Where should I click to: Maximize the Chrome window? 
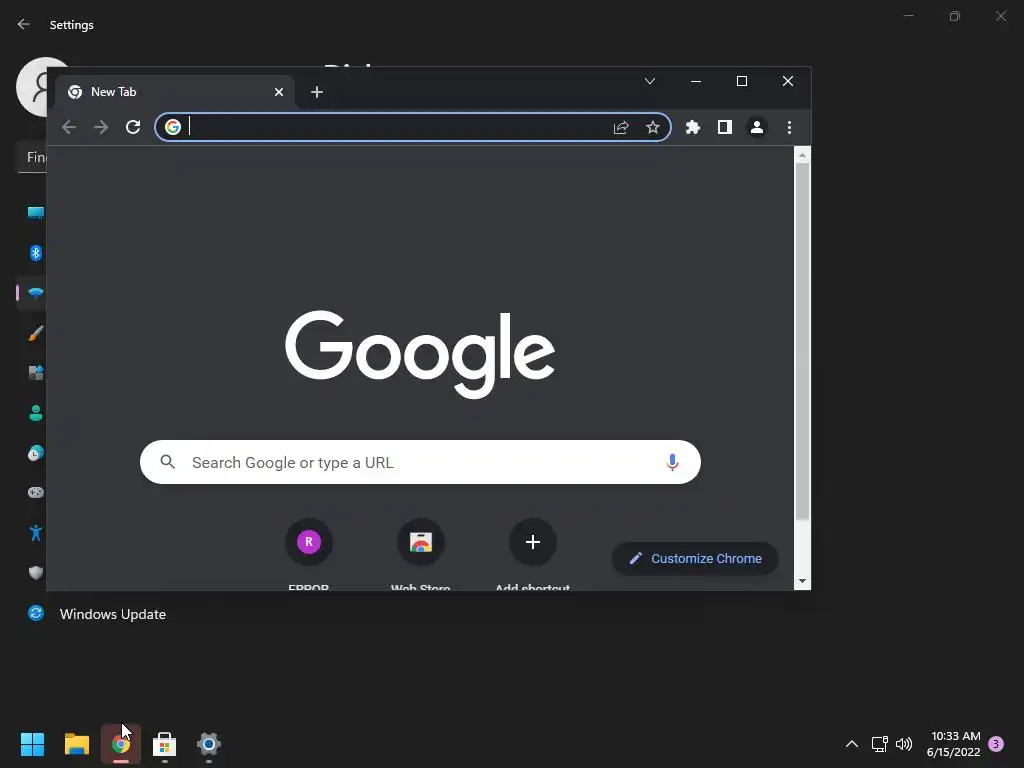[742, 81]
